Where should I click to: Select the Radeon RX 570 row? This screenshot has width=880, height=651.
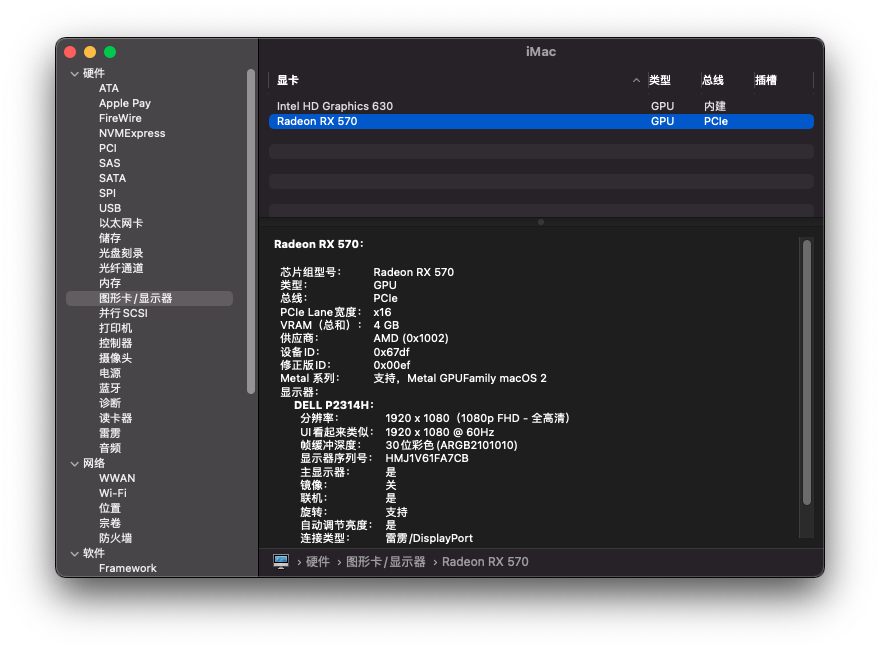541,121
